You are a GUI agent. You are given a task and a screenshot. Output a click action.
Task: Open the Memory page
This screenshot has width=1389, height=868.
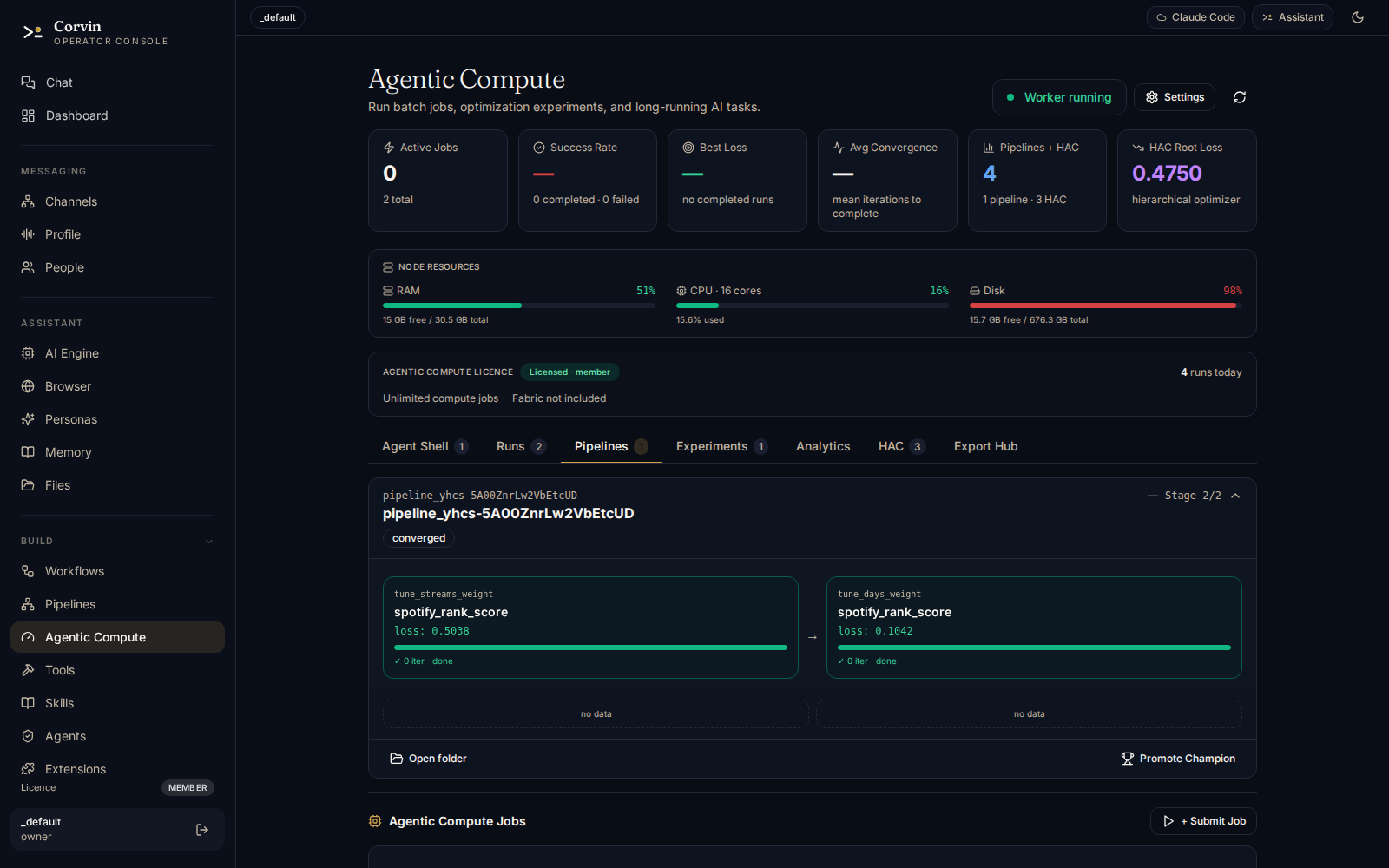117,452
